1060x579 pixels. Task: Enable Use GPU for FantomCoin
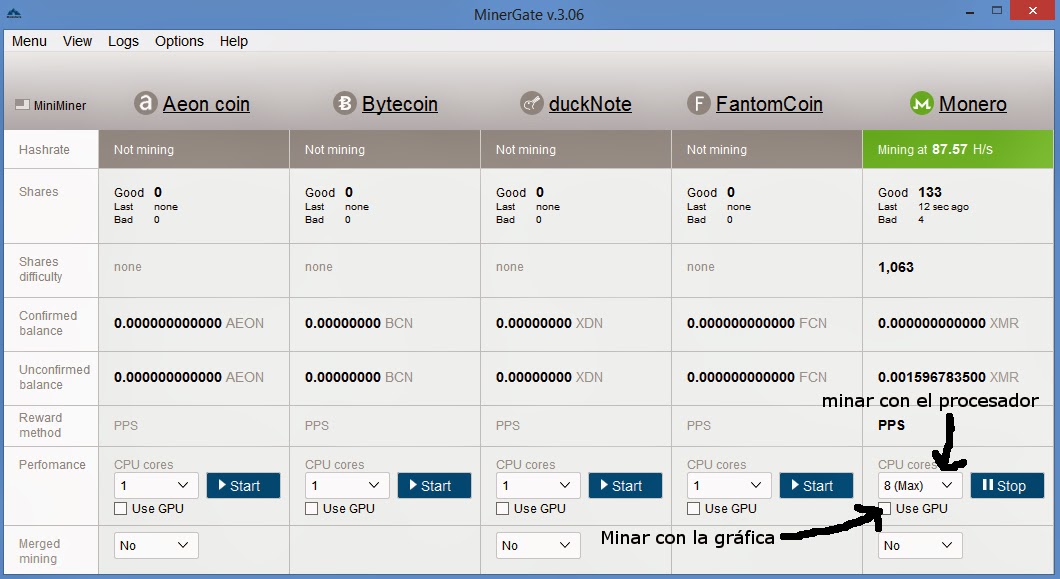694,509
